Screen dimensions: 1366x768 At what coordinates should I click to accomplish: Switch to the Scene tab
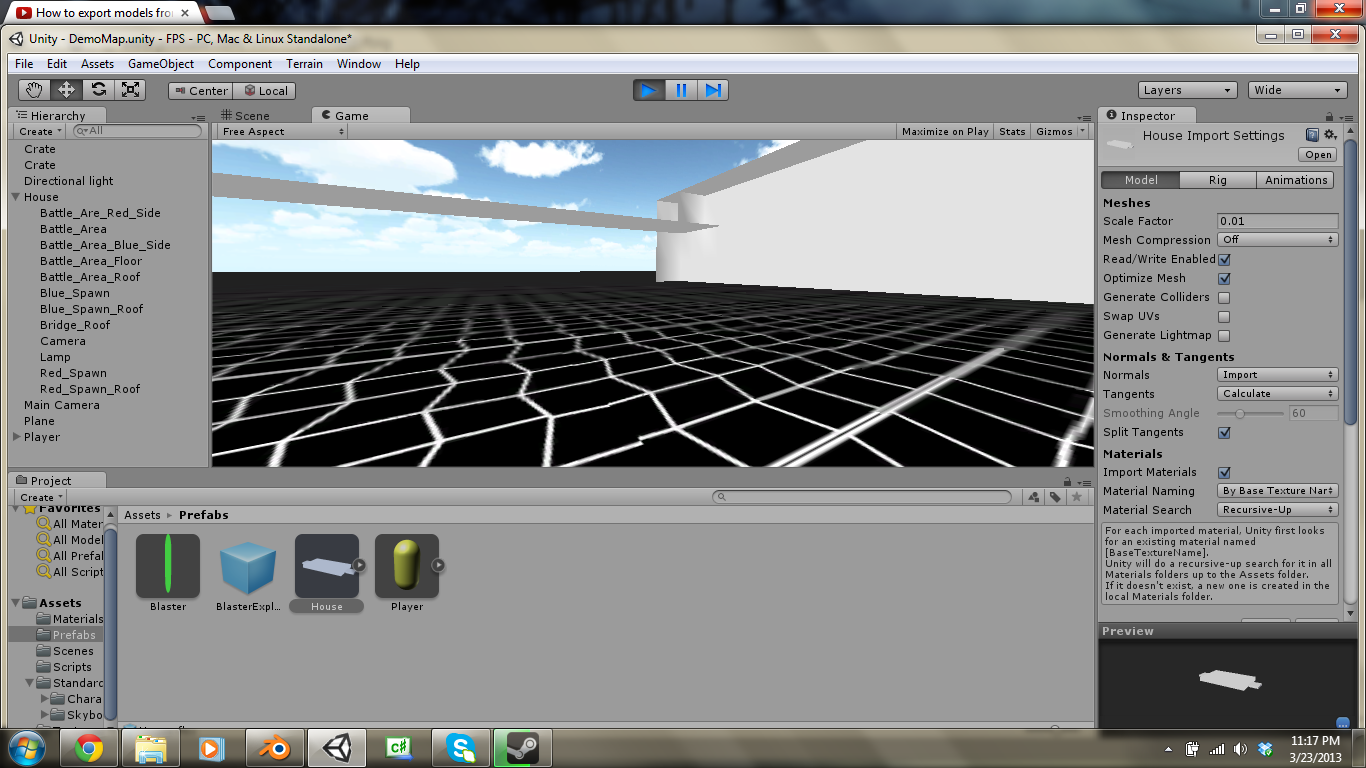pyautogui.click(x=245, y=116)
